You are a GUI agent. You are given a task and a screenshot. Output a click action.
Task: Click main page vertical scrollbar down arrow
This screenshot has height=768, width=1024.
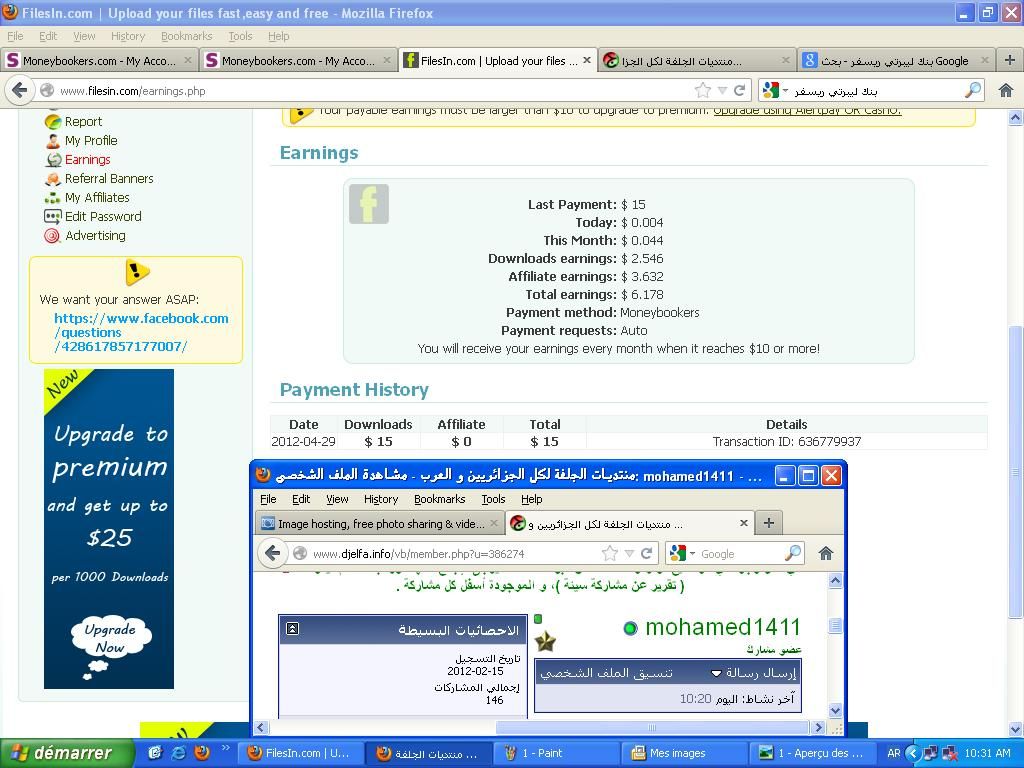point(1015,729)
